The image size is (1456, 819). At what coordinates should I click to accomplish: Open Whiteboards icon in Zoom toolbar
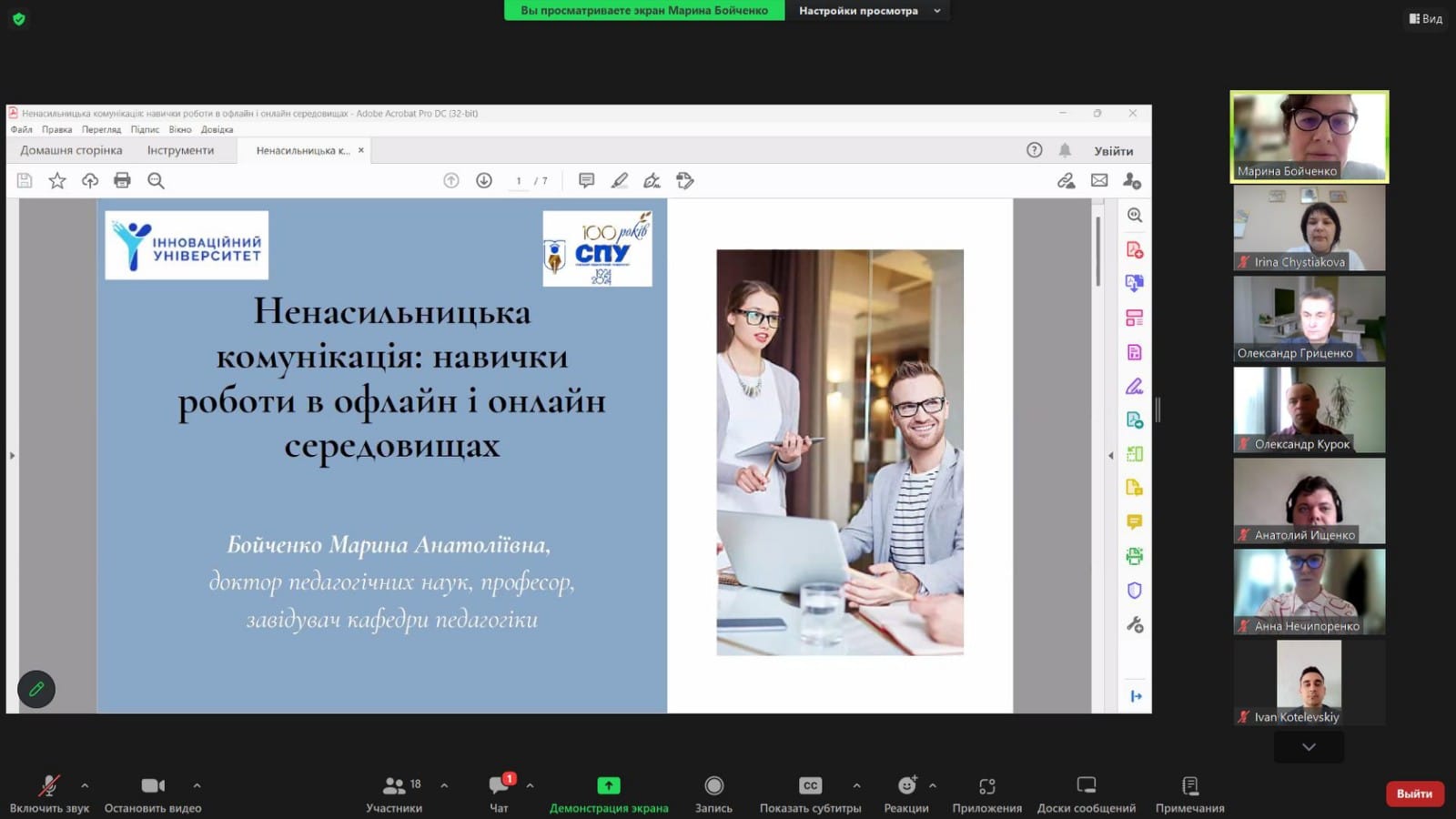point(1086,785)
